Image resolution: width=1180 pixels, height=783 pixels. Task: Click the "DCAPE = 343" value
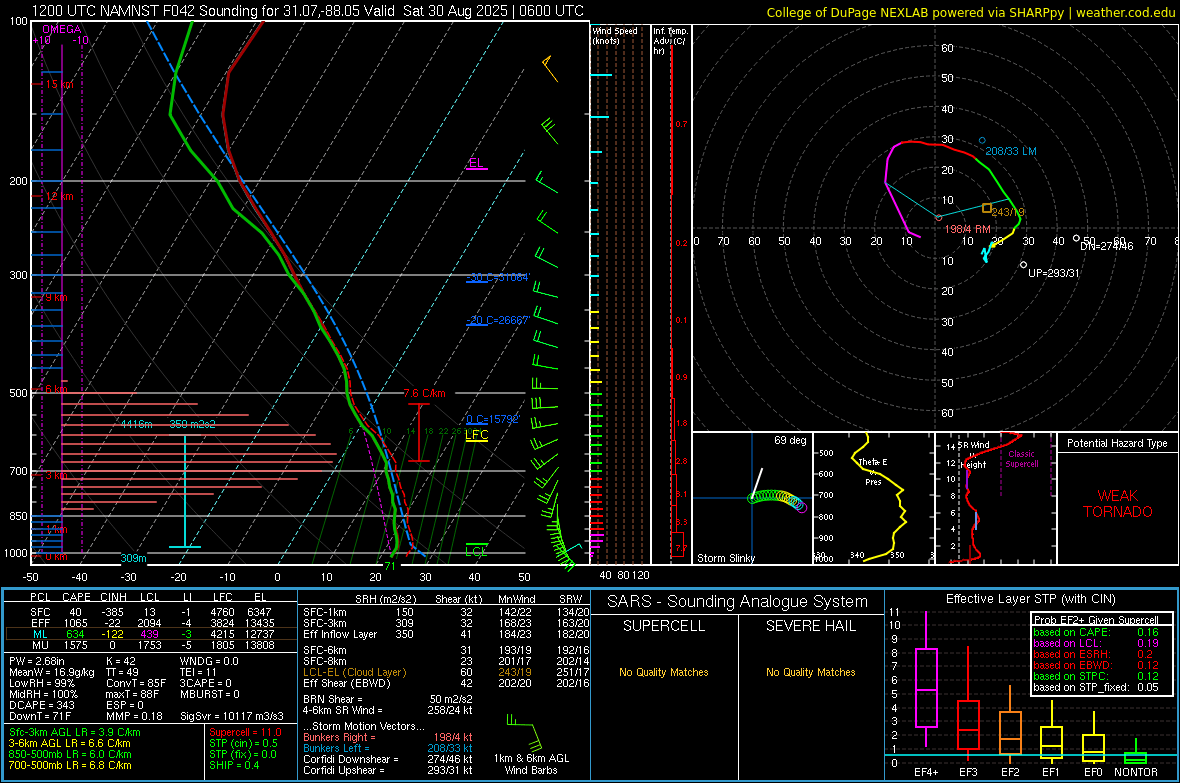tap(41, 705)
